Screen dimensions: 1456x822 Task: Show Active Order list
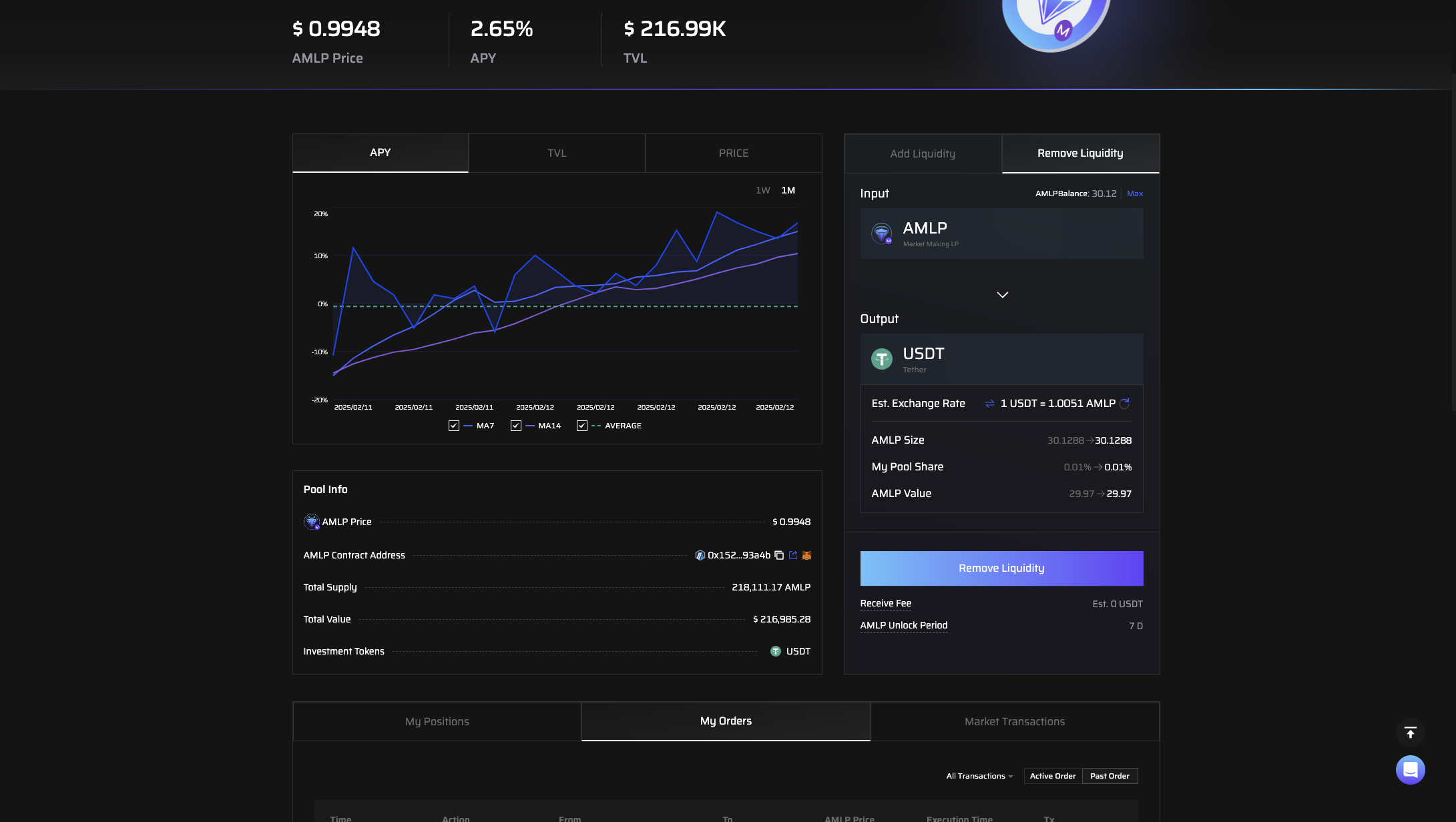point(1053,776)
